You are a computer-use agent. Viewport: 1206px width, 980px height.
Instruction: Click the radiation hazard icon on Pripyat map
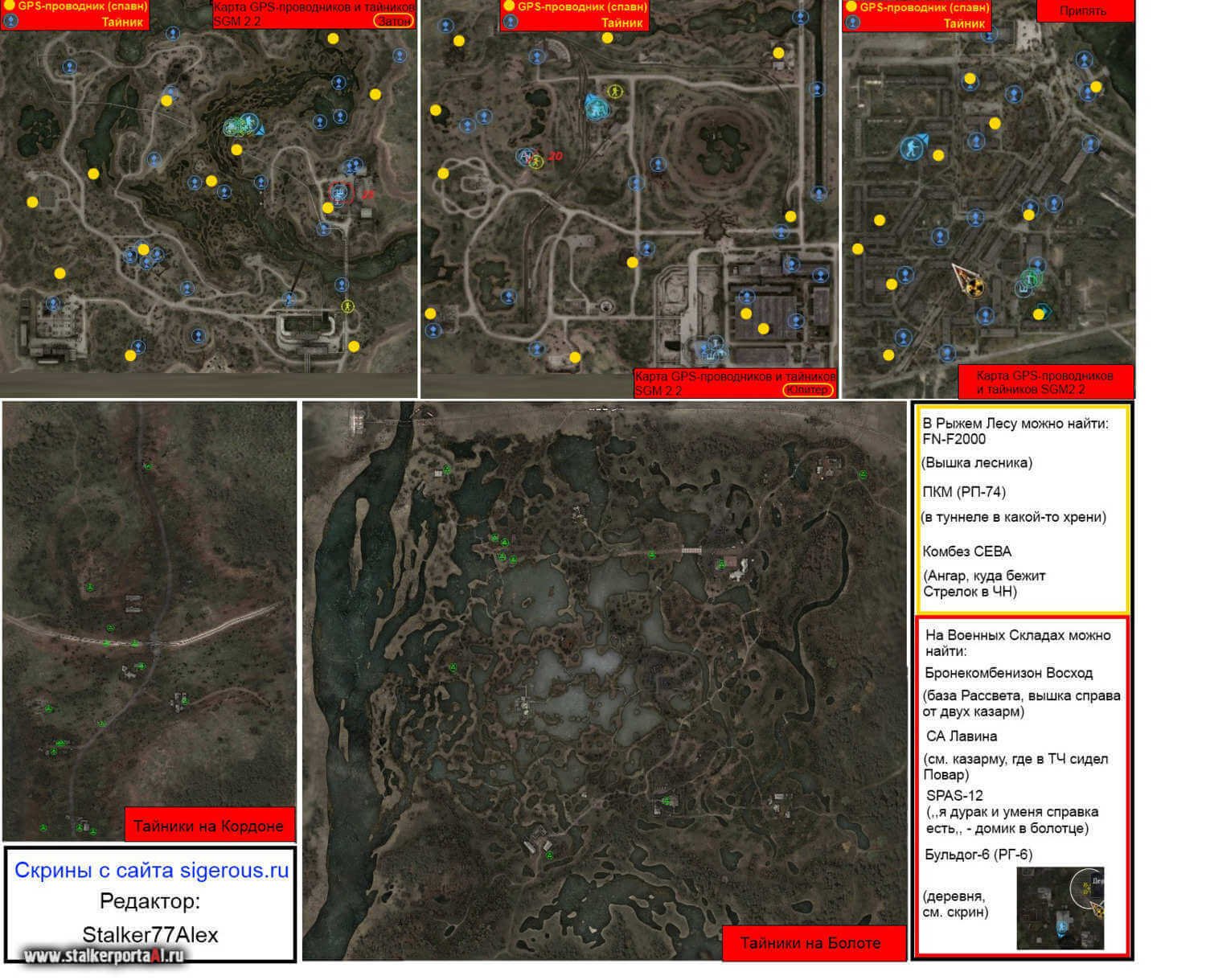tap(974, 287)
